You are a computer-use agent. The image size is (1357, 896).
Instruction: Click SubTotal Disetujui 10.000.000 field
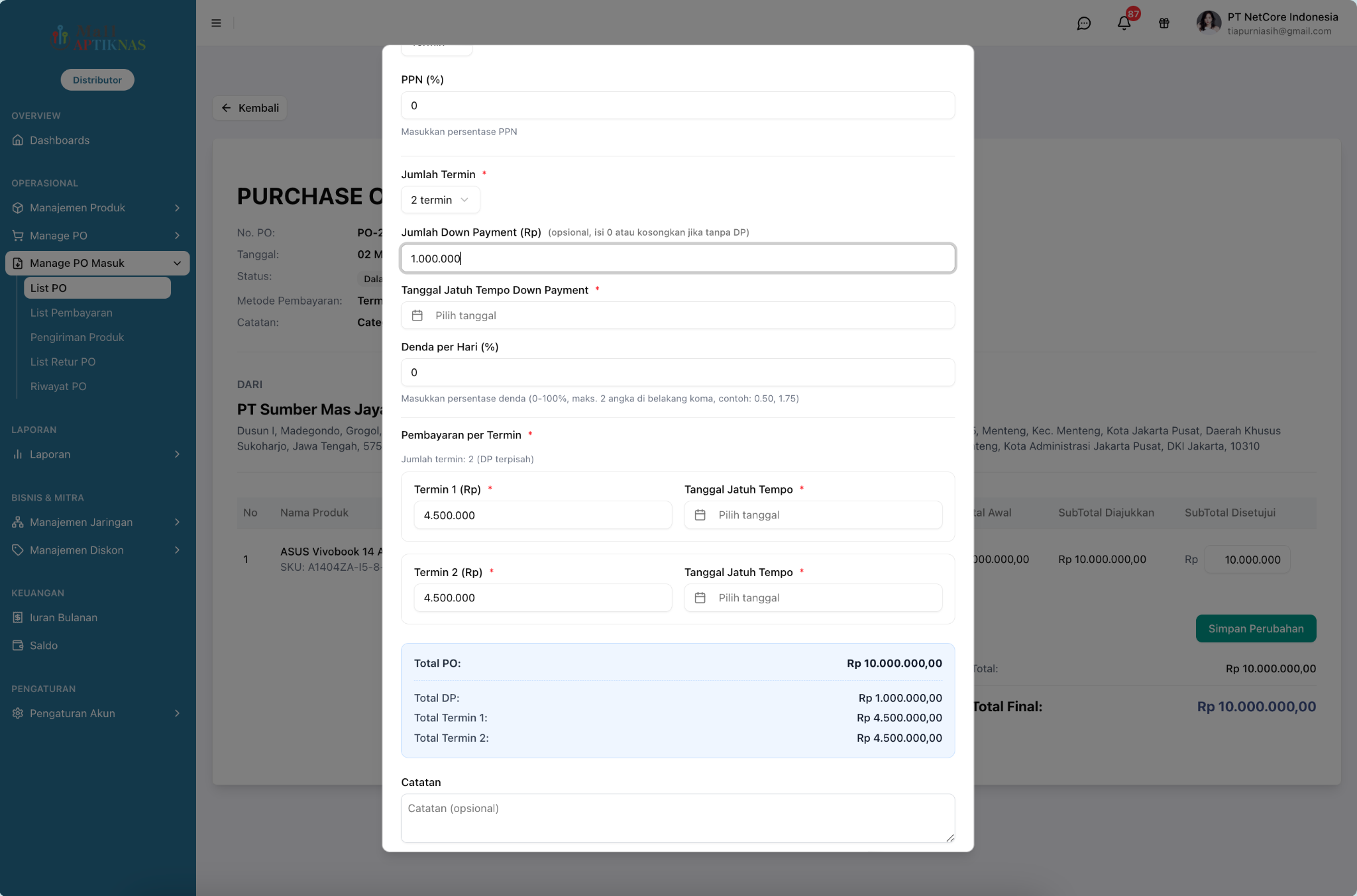click(1247, 560)
